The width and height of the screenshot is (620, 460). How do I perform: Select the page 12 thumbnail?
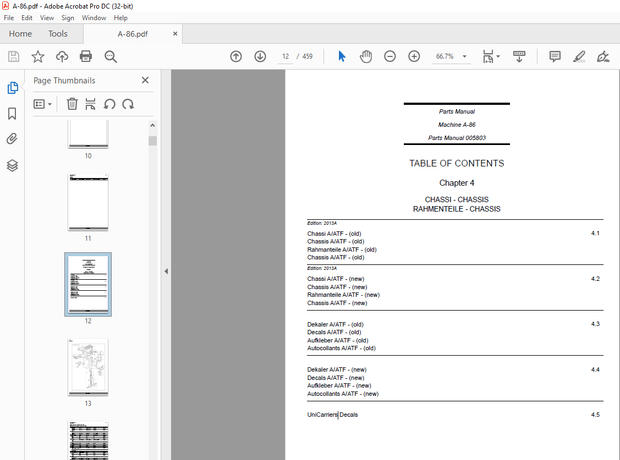88,284
